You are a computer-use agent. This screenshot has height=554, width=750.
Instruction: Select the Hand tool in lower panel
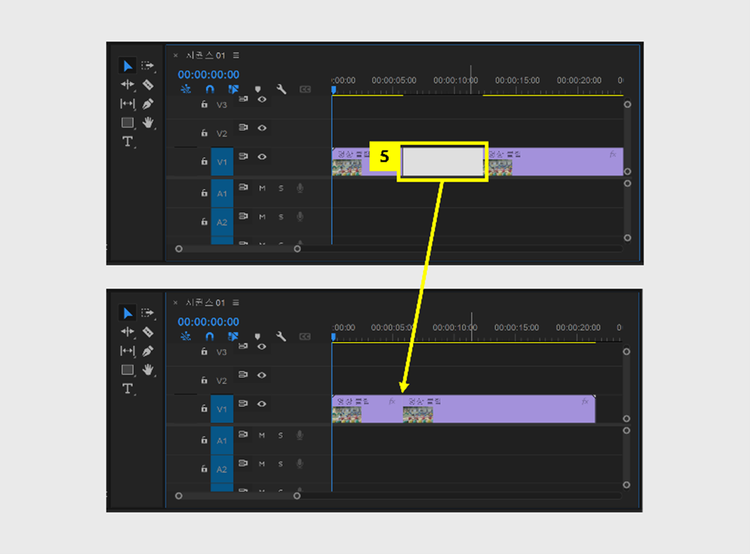coord(148,369)
